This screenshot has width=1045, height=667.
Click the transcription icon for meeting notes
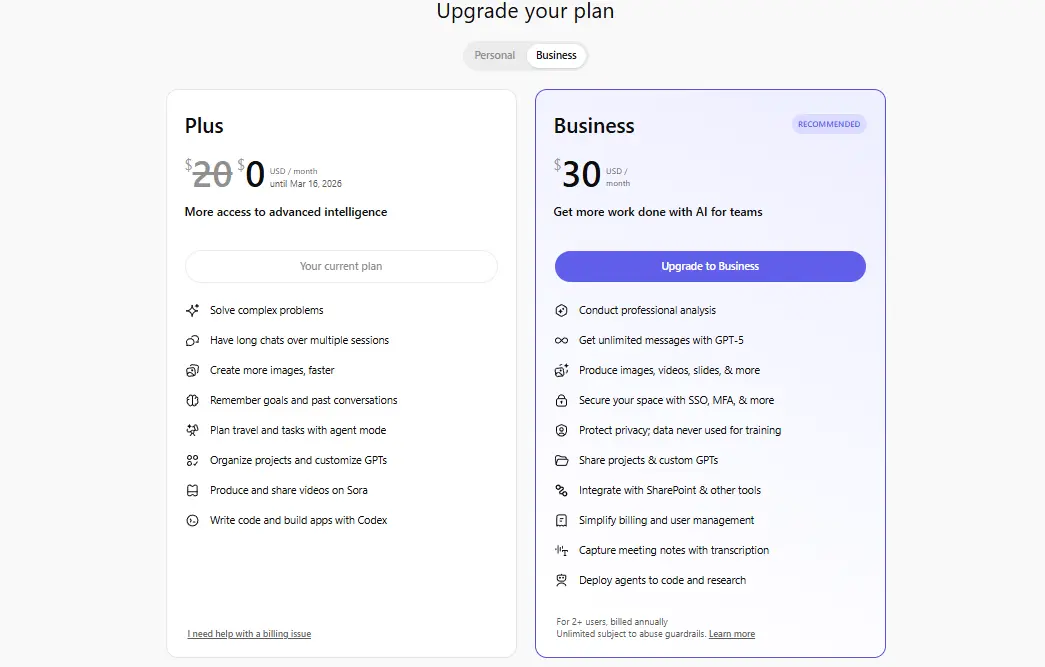[562, 550]
